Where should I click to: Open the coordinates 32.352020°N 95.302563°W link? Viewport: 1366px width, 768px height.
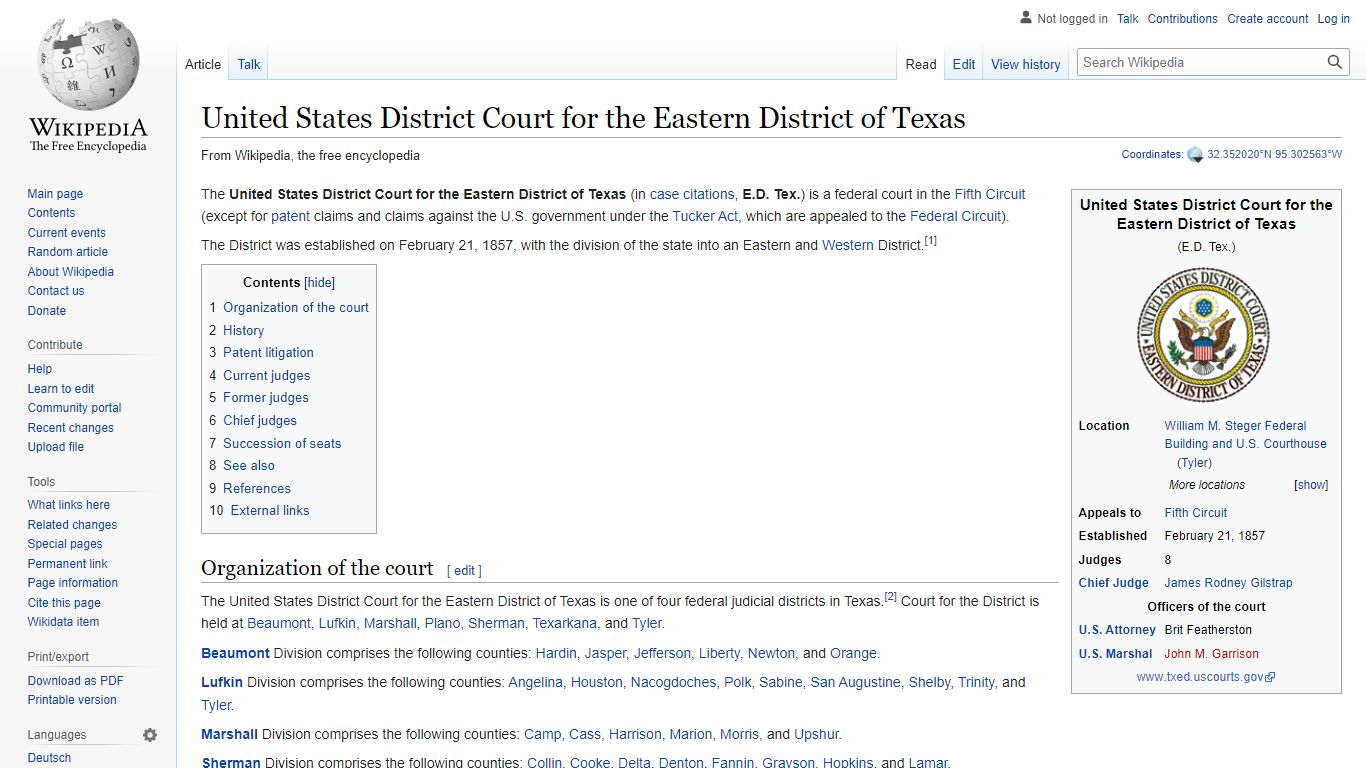coord(1274,155)
